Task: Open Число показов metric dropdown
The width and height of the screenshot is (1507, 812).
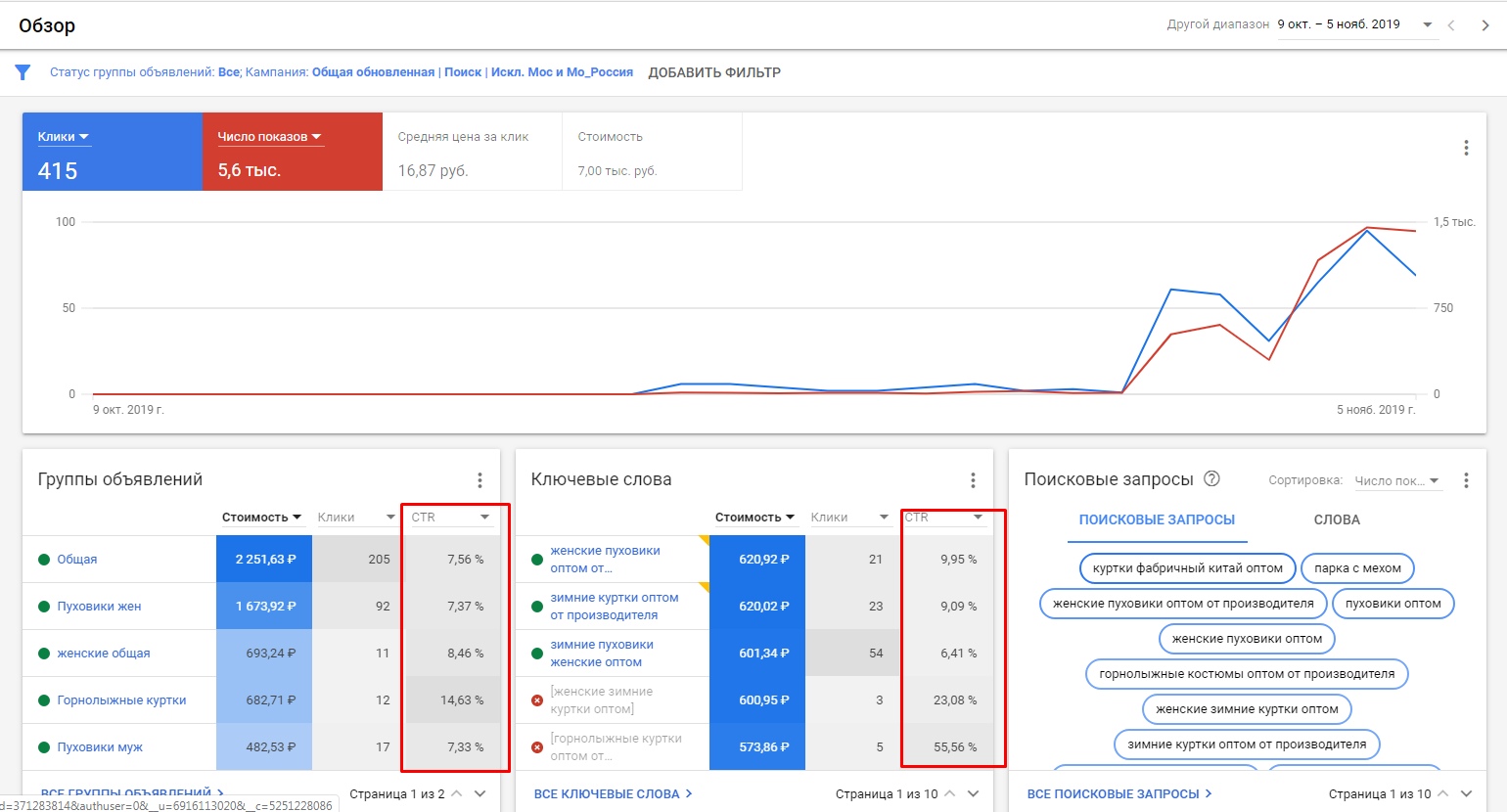Action: 270,137
